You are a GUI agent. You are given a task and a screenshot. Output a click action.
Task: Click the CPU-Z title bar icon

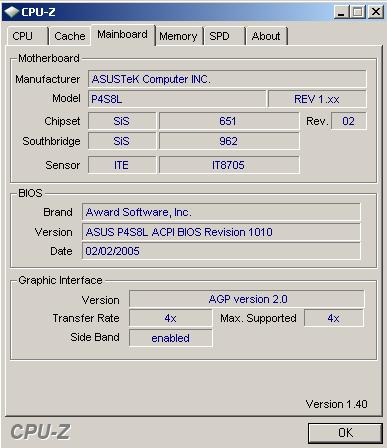[11, 12]
